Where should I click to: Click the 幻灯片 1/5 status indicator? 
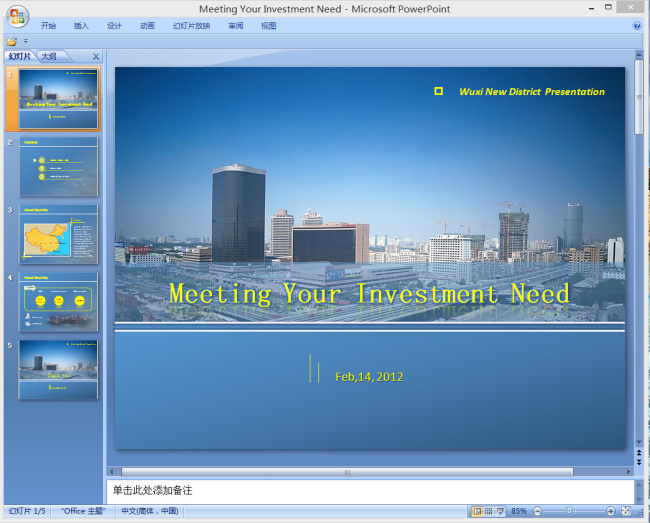pyautogui.click(x=27, y=511)
